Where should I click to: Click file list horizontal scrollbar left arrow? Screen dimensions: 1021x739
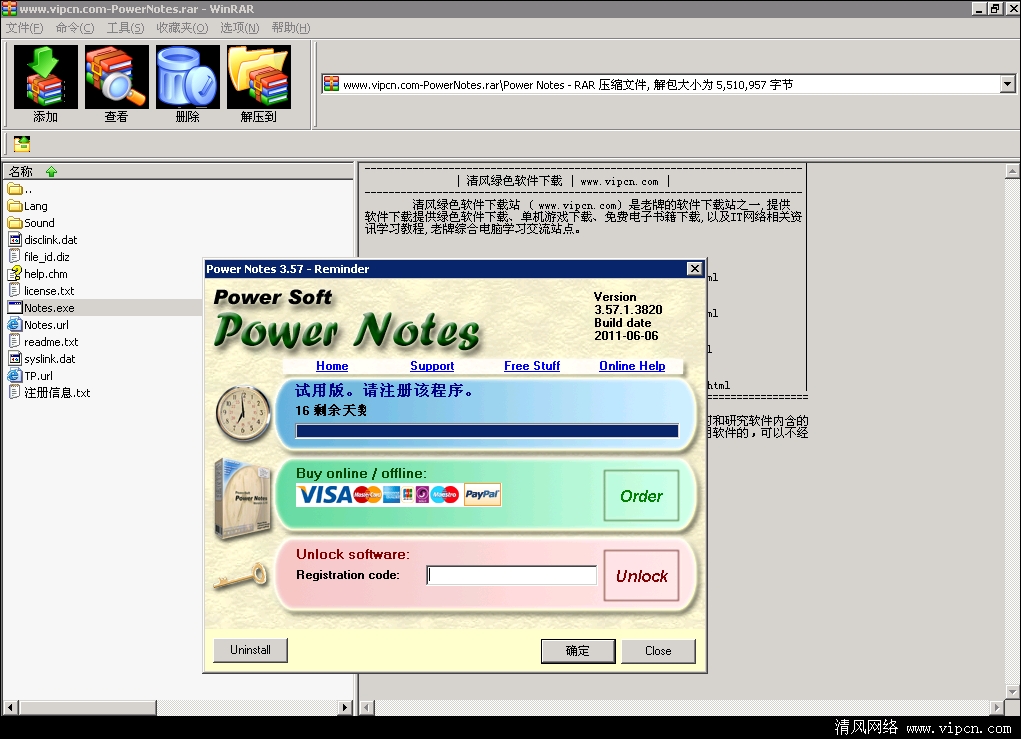[x=10, y=707]
